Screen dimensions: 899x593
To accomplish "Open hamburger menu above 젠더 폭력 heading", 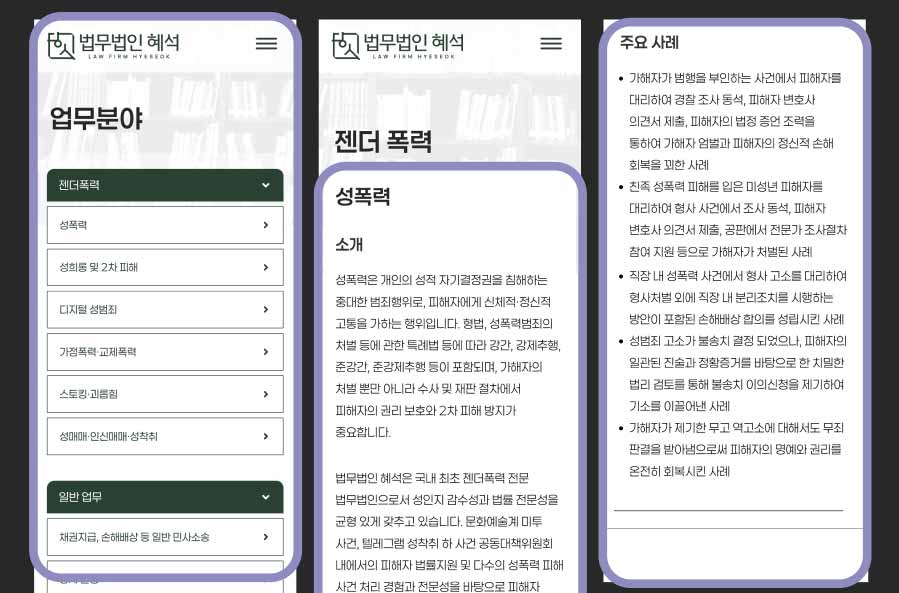I will tap(551, 44).
